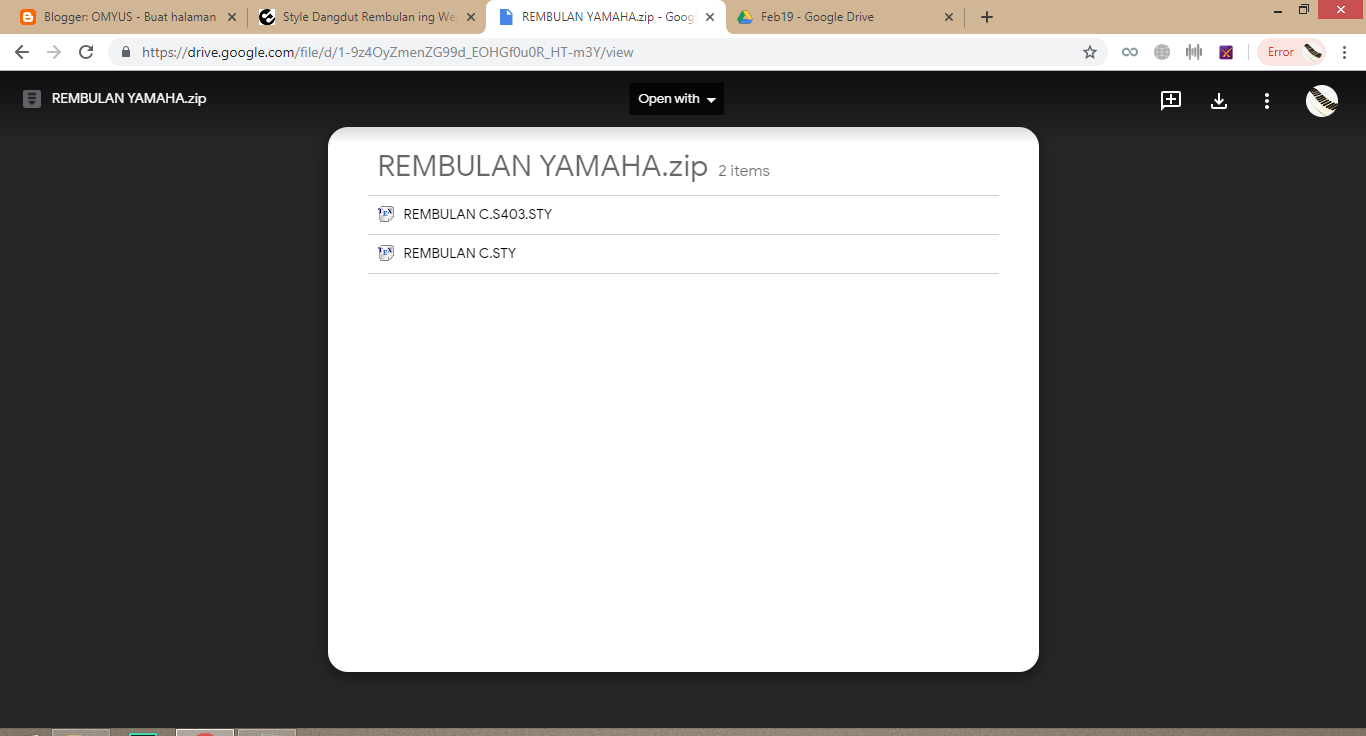Open a new browser tab

pos(987,17)
